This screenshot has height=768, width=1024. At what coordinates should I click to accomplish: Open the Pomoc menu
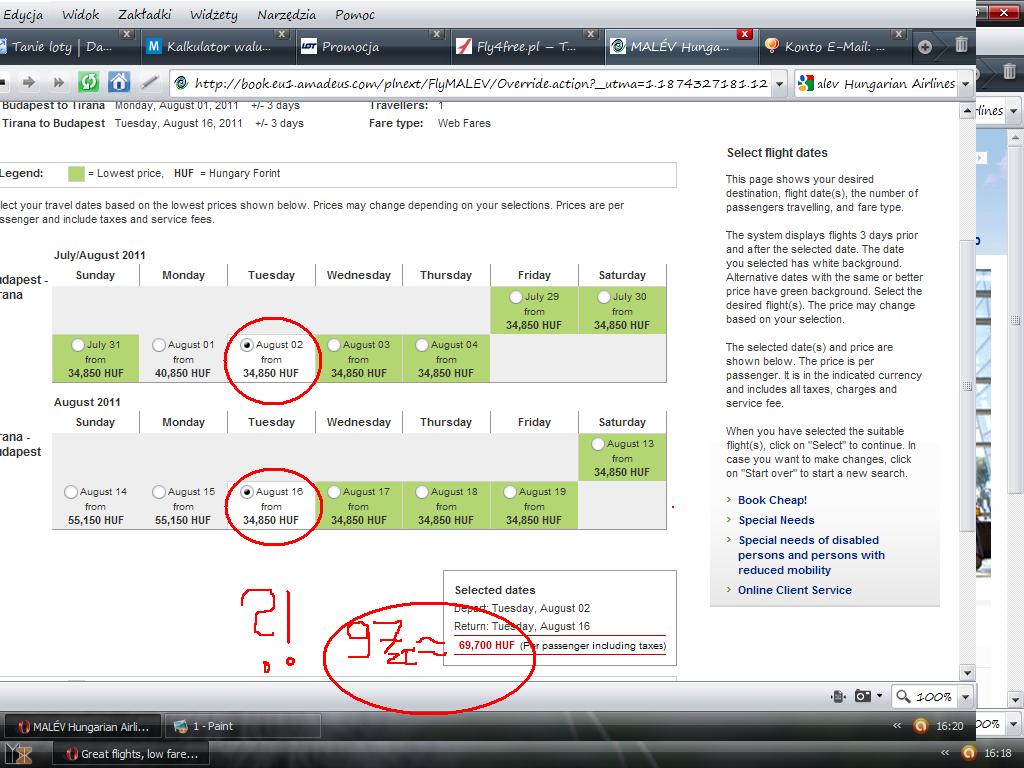click(355, 14)
